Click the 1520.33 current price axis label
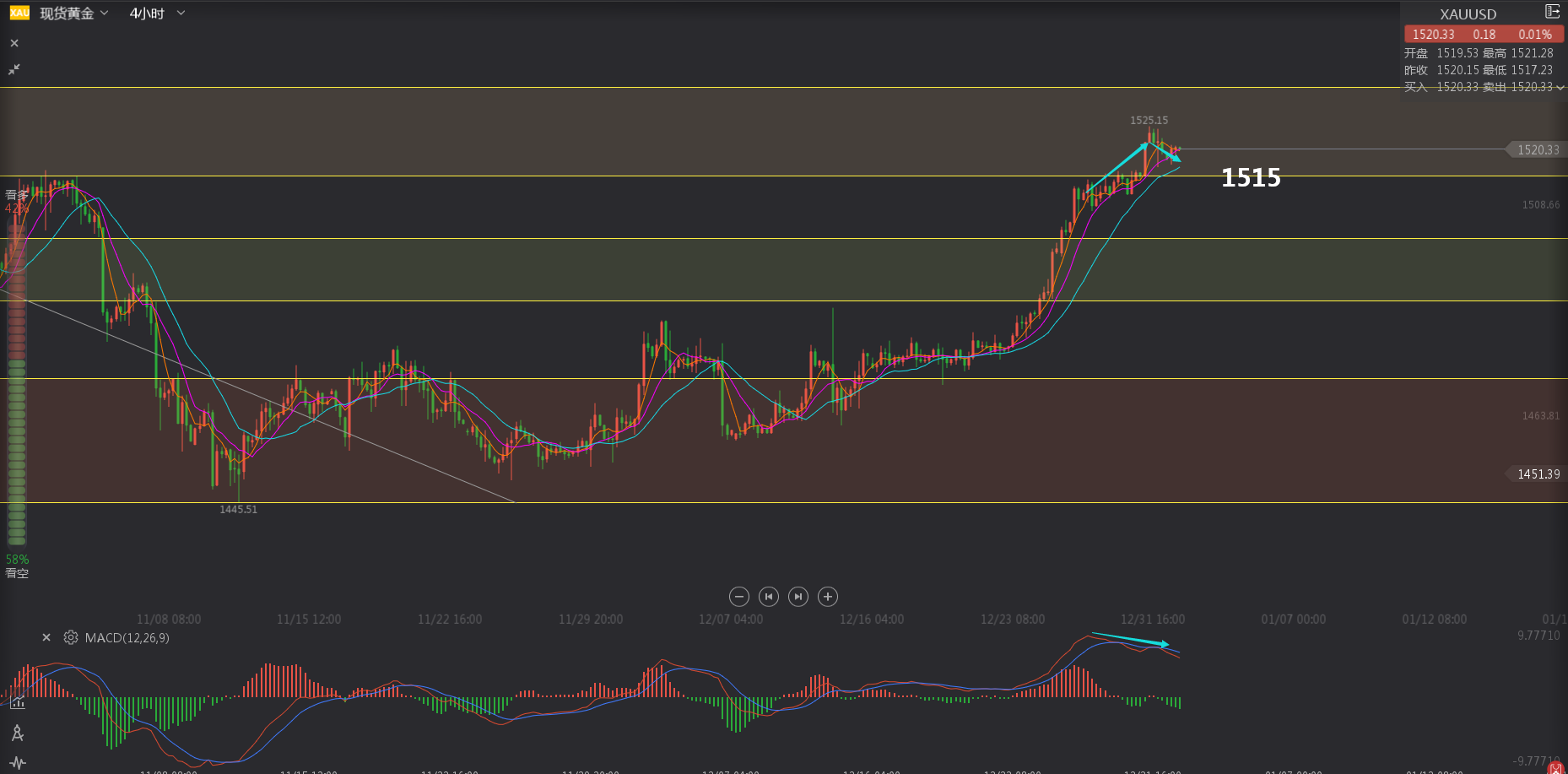Screen dimensions: 1568x774 [x=1537, y=150]
